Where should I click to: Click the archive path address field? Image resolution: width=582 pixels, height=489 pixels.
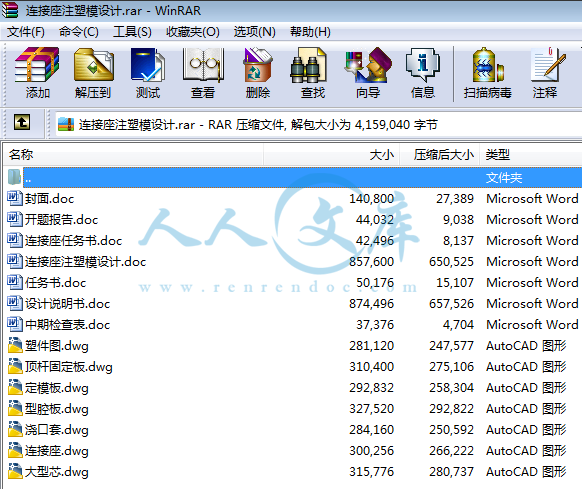(x=319, y=124)
